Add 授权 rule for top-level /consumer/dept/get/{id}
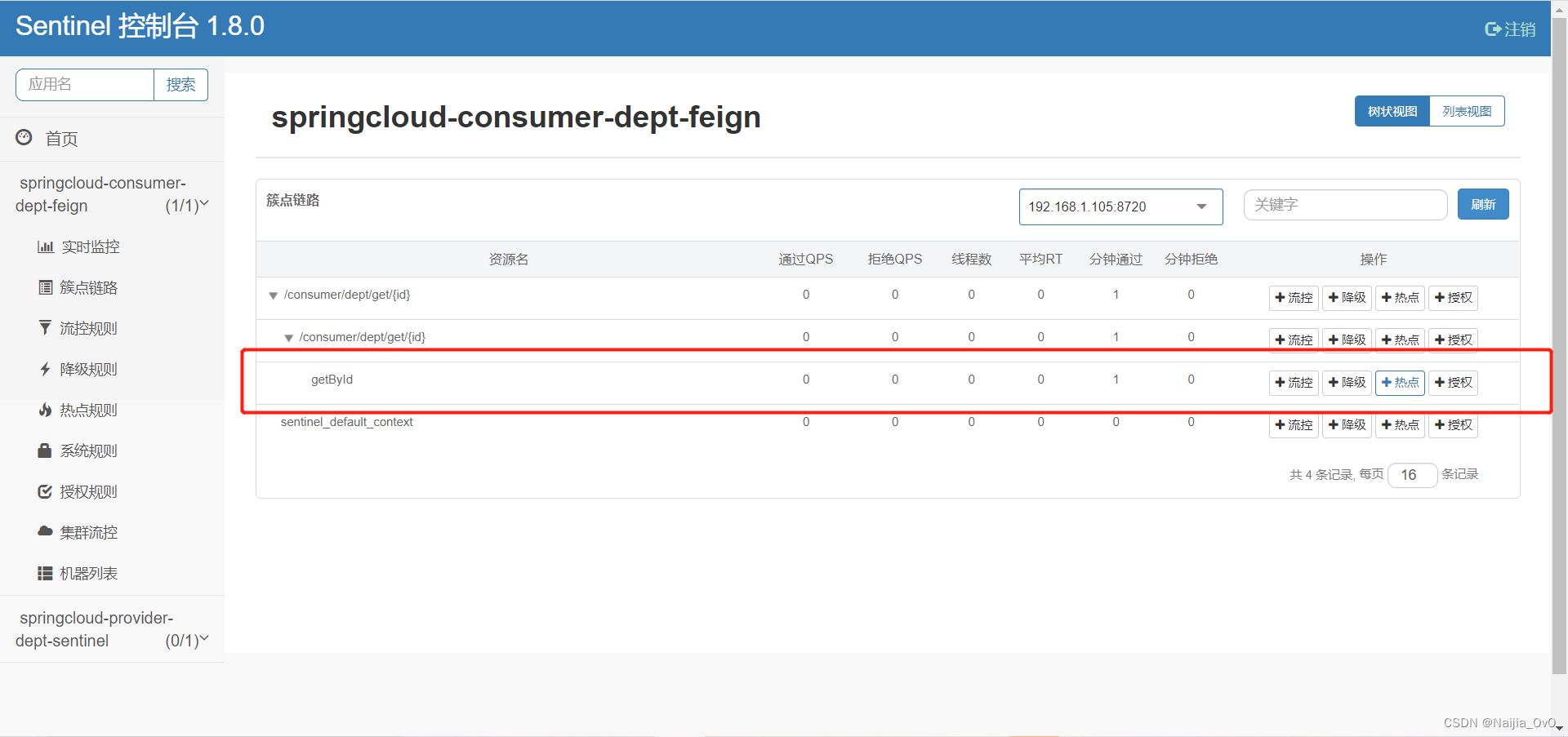 point(1453,298)
